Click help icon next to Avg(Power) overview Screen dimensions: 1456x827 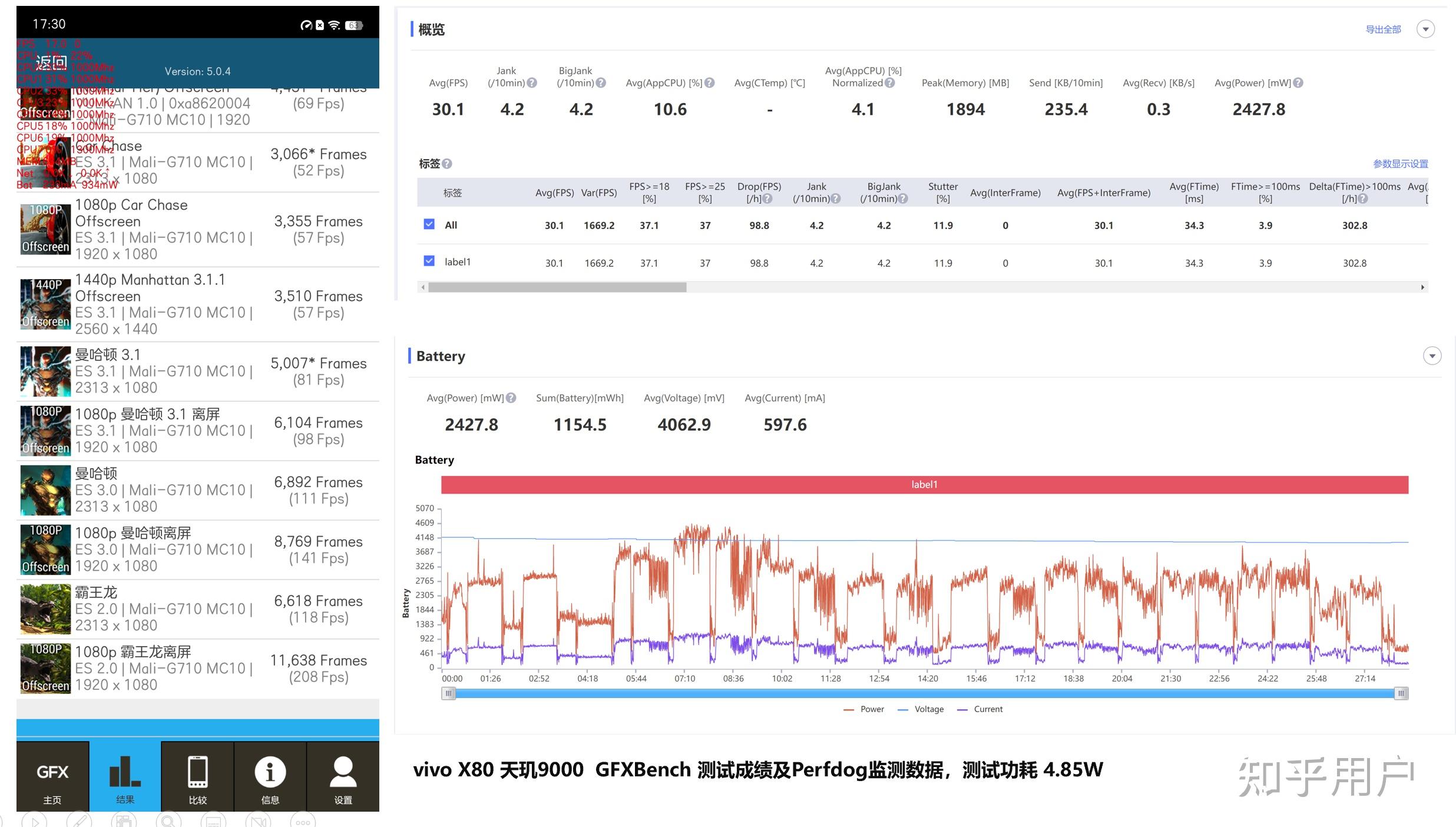tap(1298, 83)
